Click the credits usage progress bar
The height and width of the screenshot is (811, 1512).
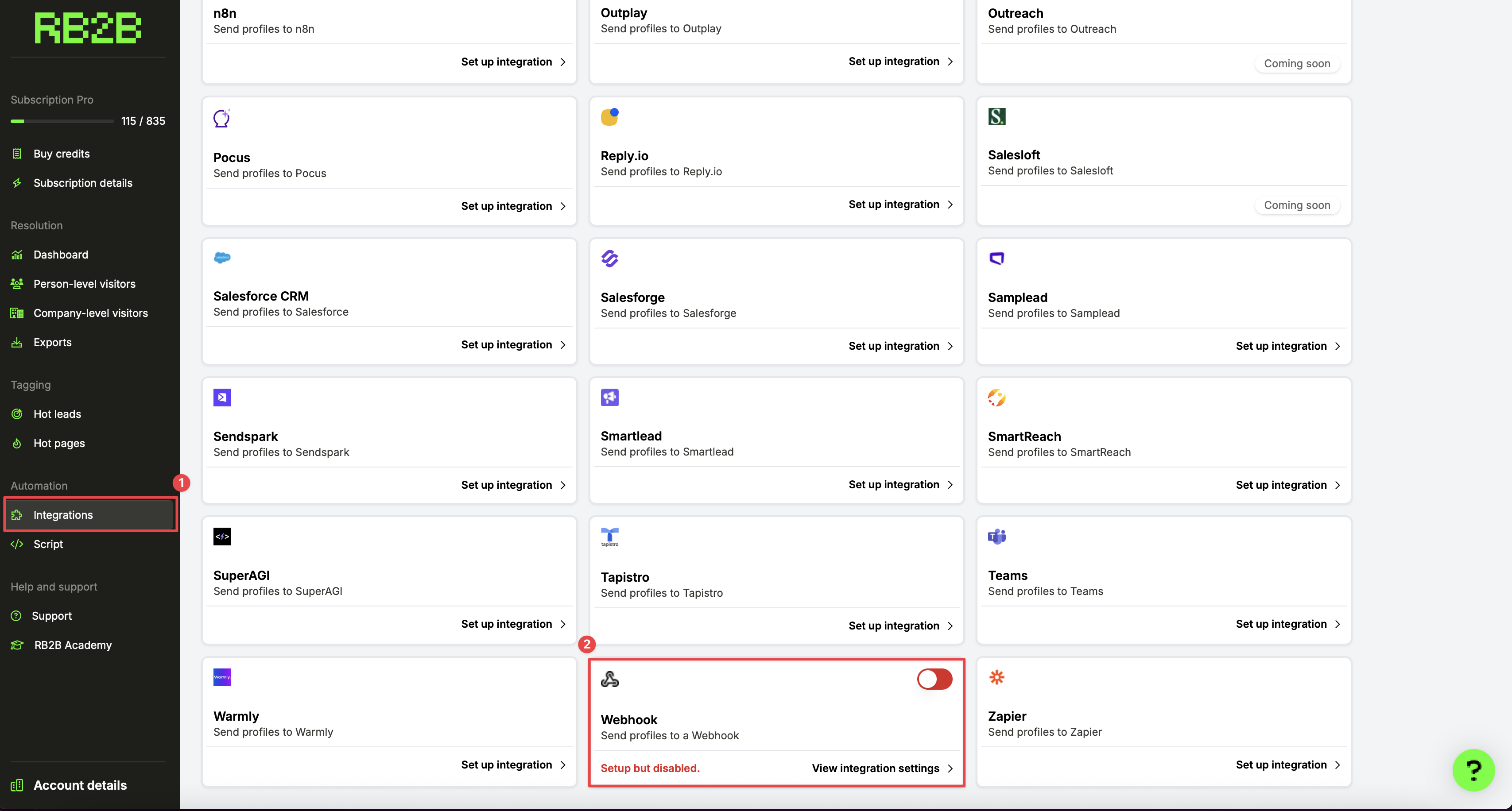click(x=62, y=121)
